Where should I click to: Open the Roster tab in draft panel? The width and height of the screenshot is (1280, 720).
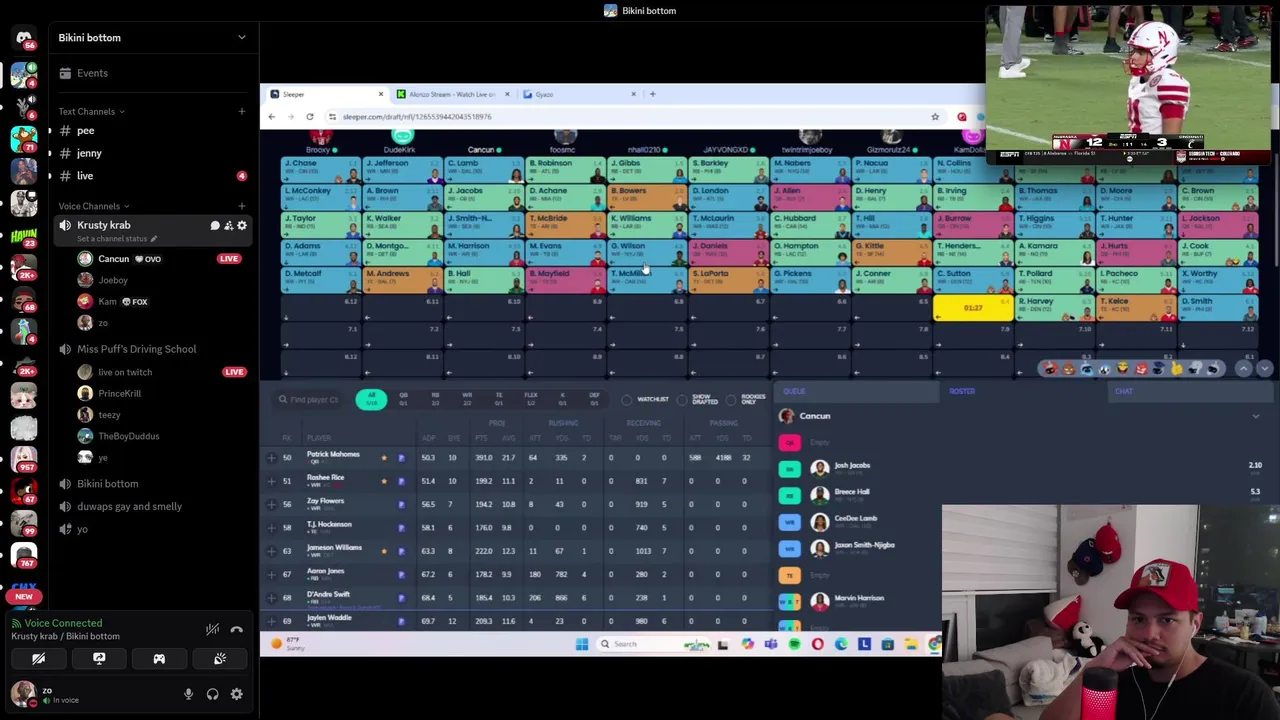962,392
